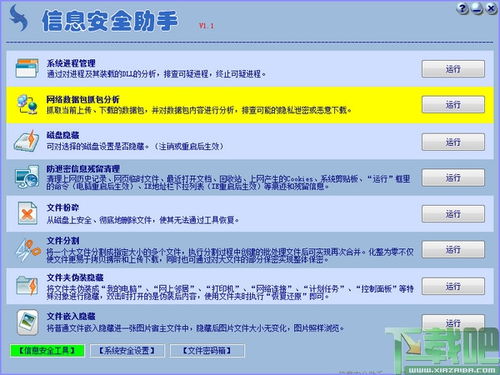The height and width of the screenshot is (375, 500).
Task: Click 运行 for 文件夹伪装隐藏
Action: click(453, 286)
